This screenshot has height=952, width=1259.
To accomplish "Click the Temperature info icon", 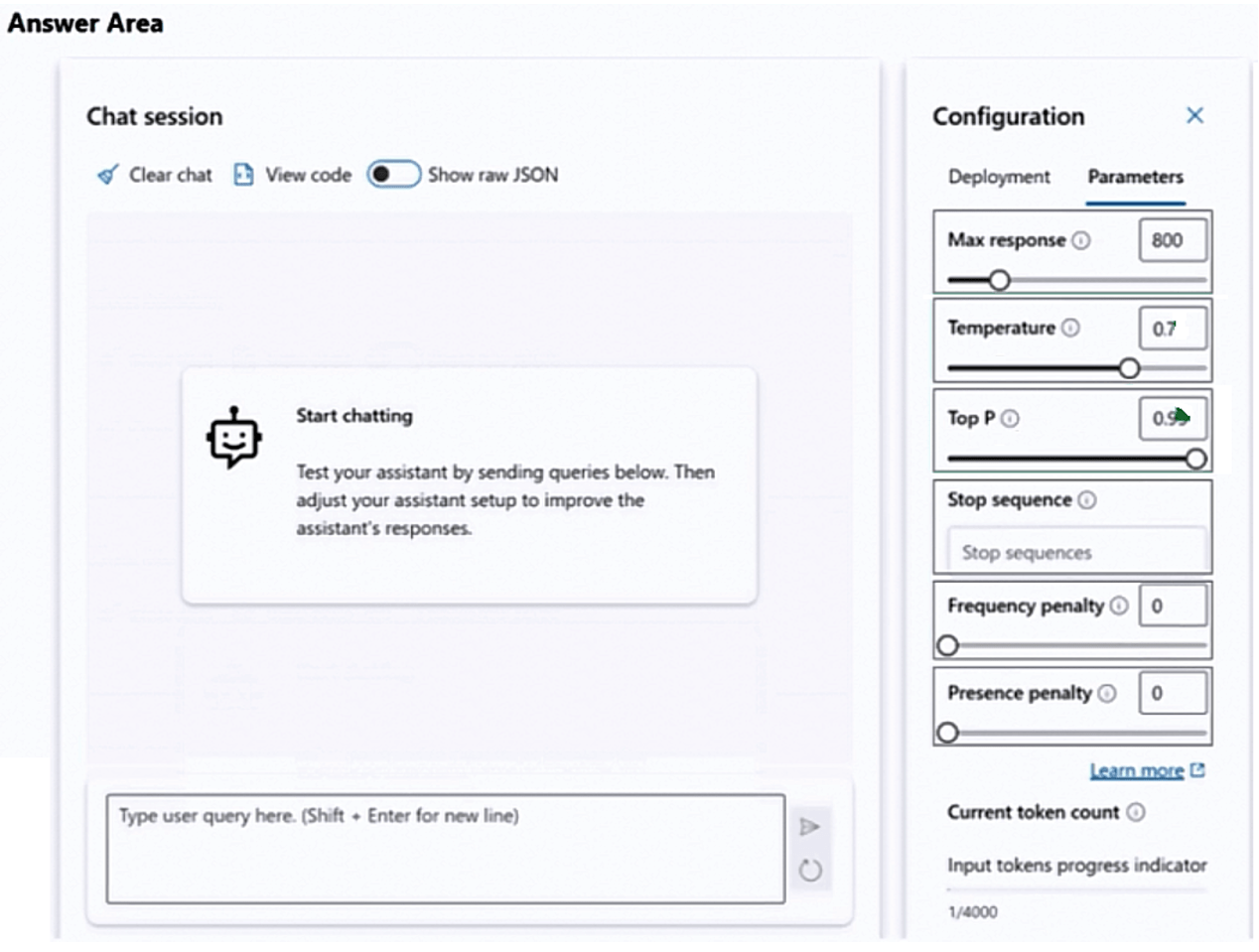I will [1070, 328].
